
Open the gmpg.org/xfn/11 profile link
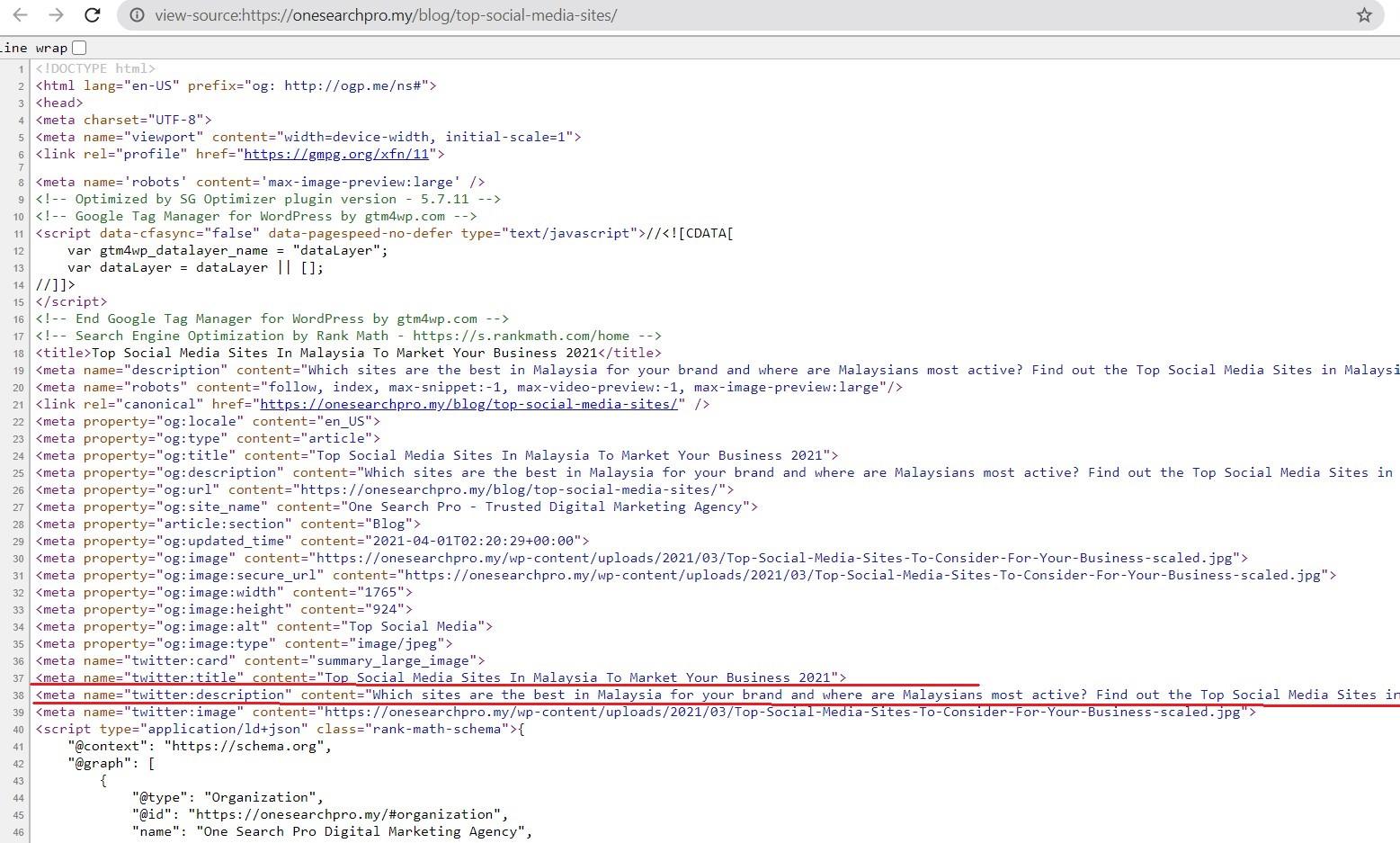[336, 154]
